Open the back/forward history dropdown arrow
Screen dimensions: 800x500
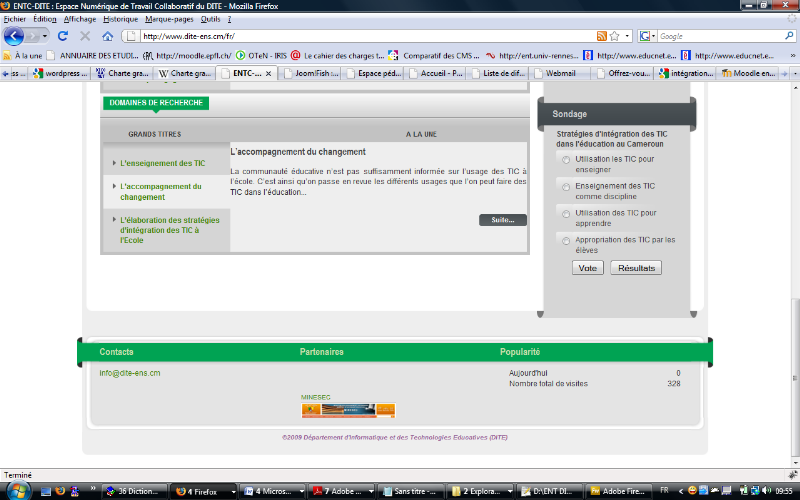(45, 36)
